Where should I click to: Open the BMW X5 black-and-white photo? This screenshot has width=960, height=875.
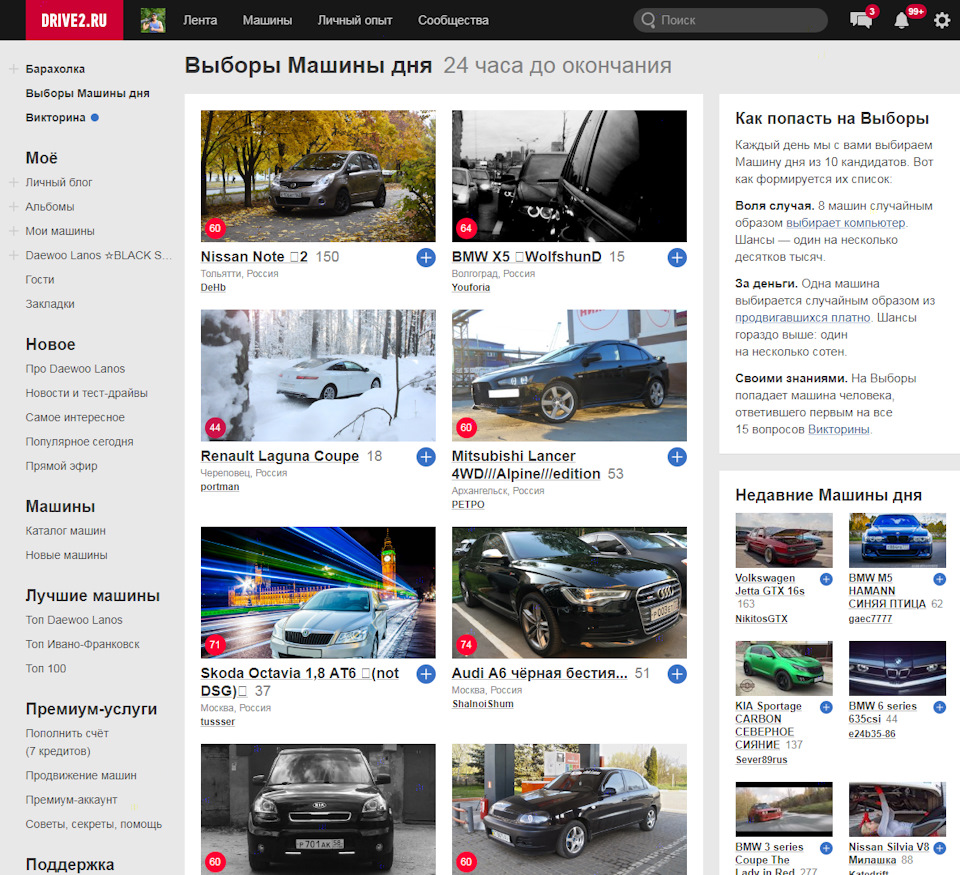[569, 176]
